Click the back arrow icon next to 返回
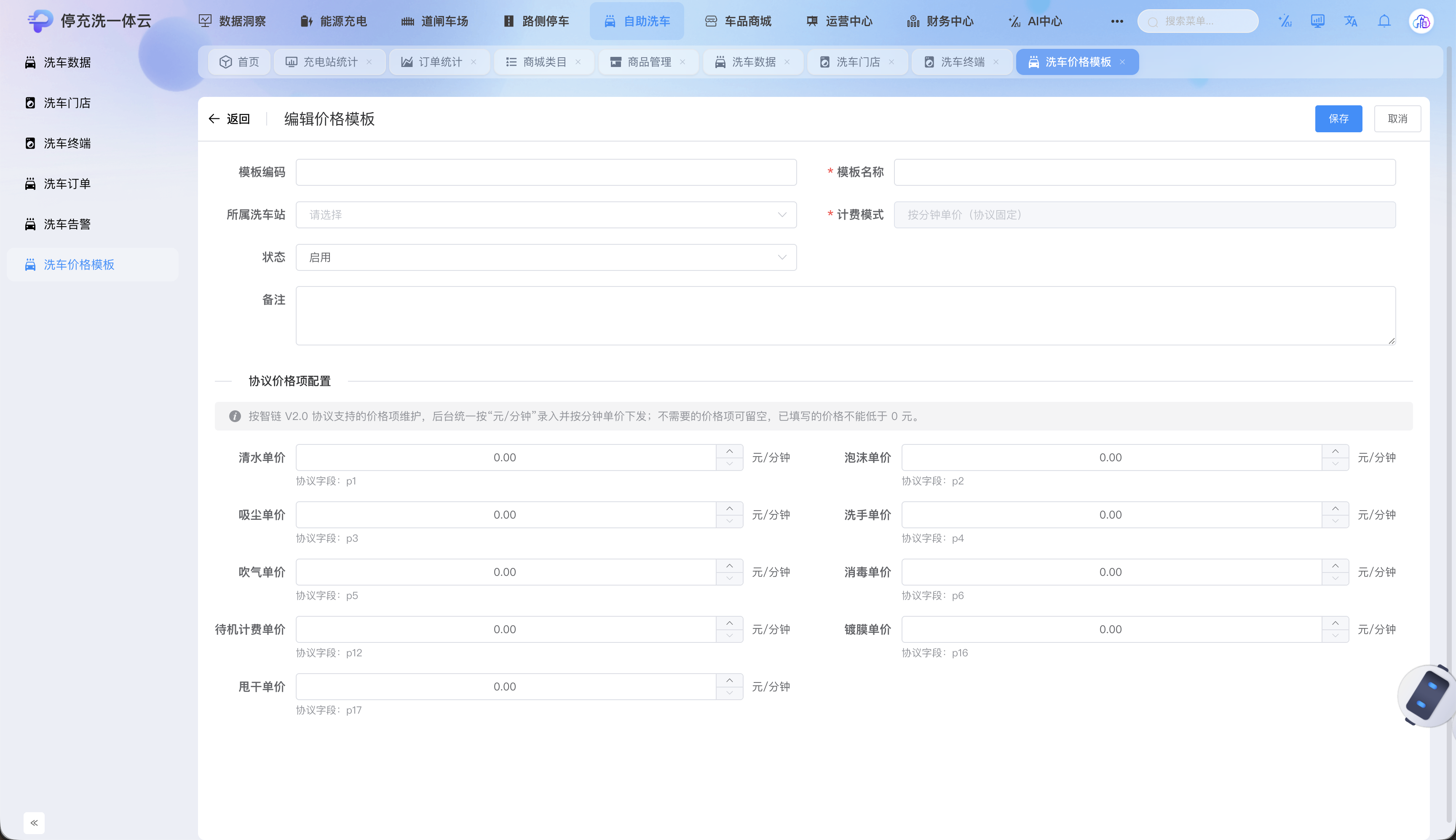Screen dimensions: 1456x840 (x=214, y=119)
